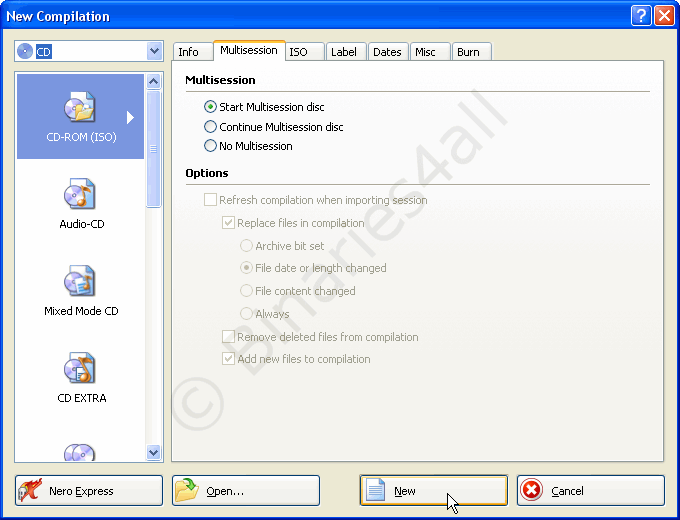Click the New document page icon
The image size is (680, 520).
(376, 491)
